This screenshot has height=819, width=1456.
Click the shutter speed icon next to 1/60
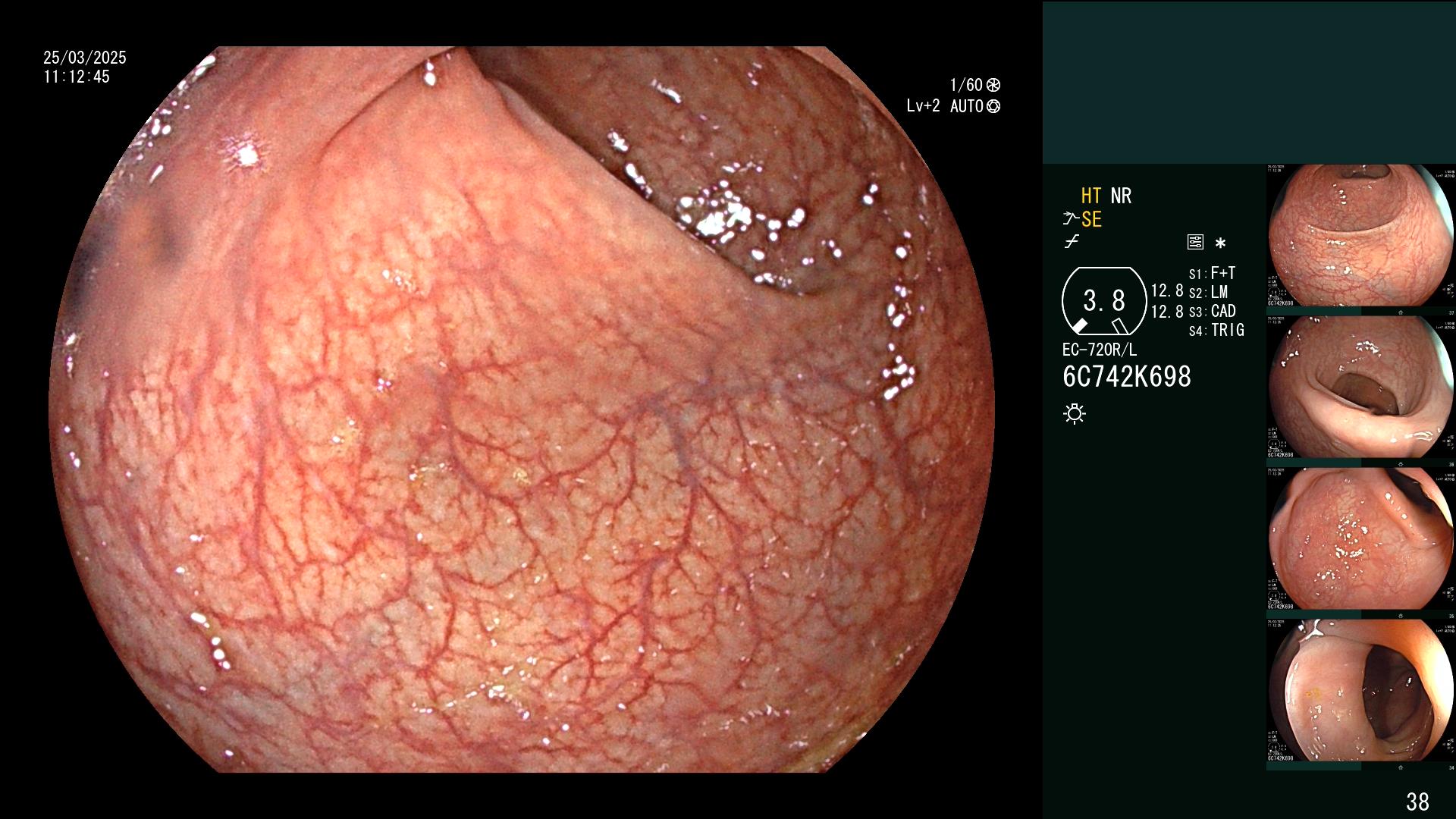pos(993,85)
